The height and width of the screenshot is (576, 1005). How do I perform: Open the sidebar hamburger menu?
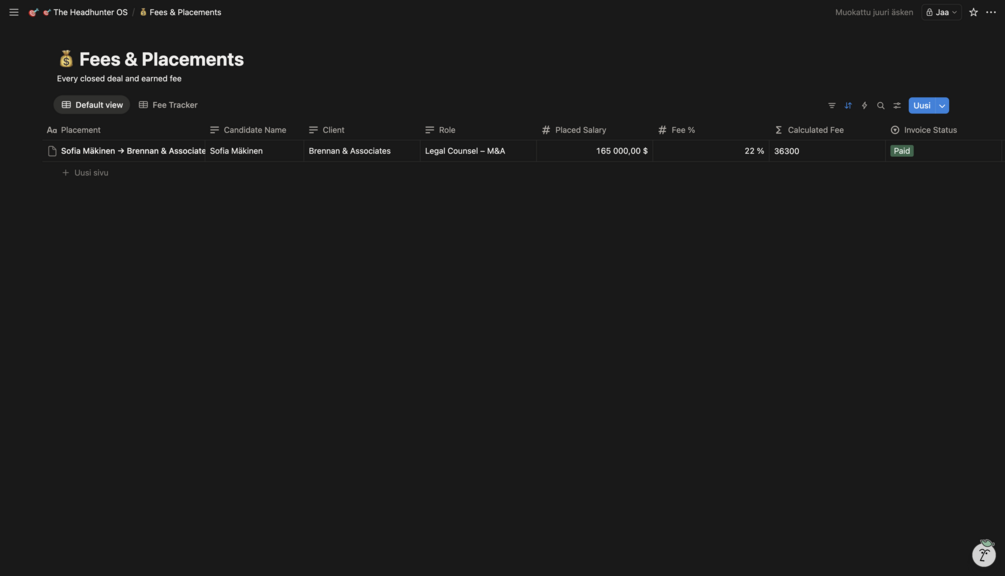tap(13, 12)
